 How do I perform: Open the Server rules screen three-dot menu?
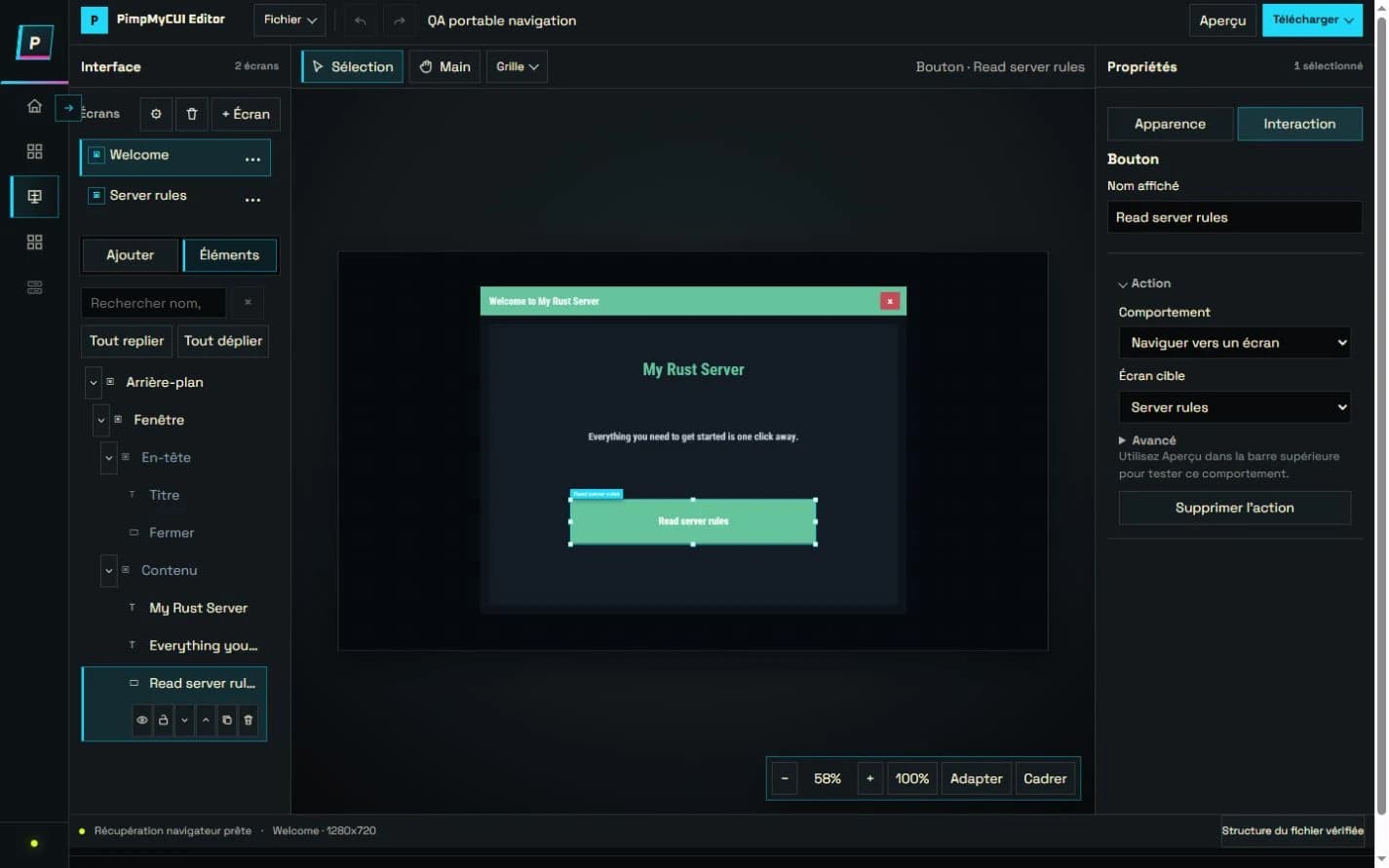(x=252, y=199)
